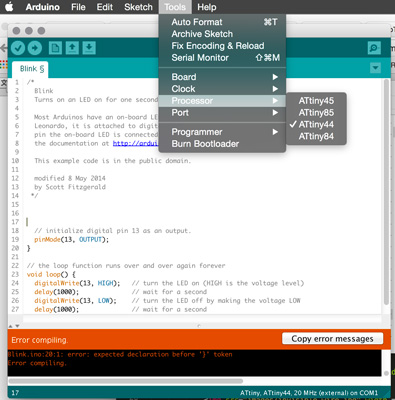395x400 pixels.
Task: Click the digitalWrite(13, HIGH) line
Action: click(x=77, y=283)
